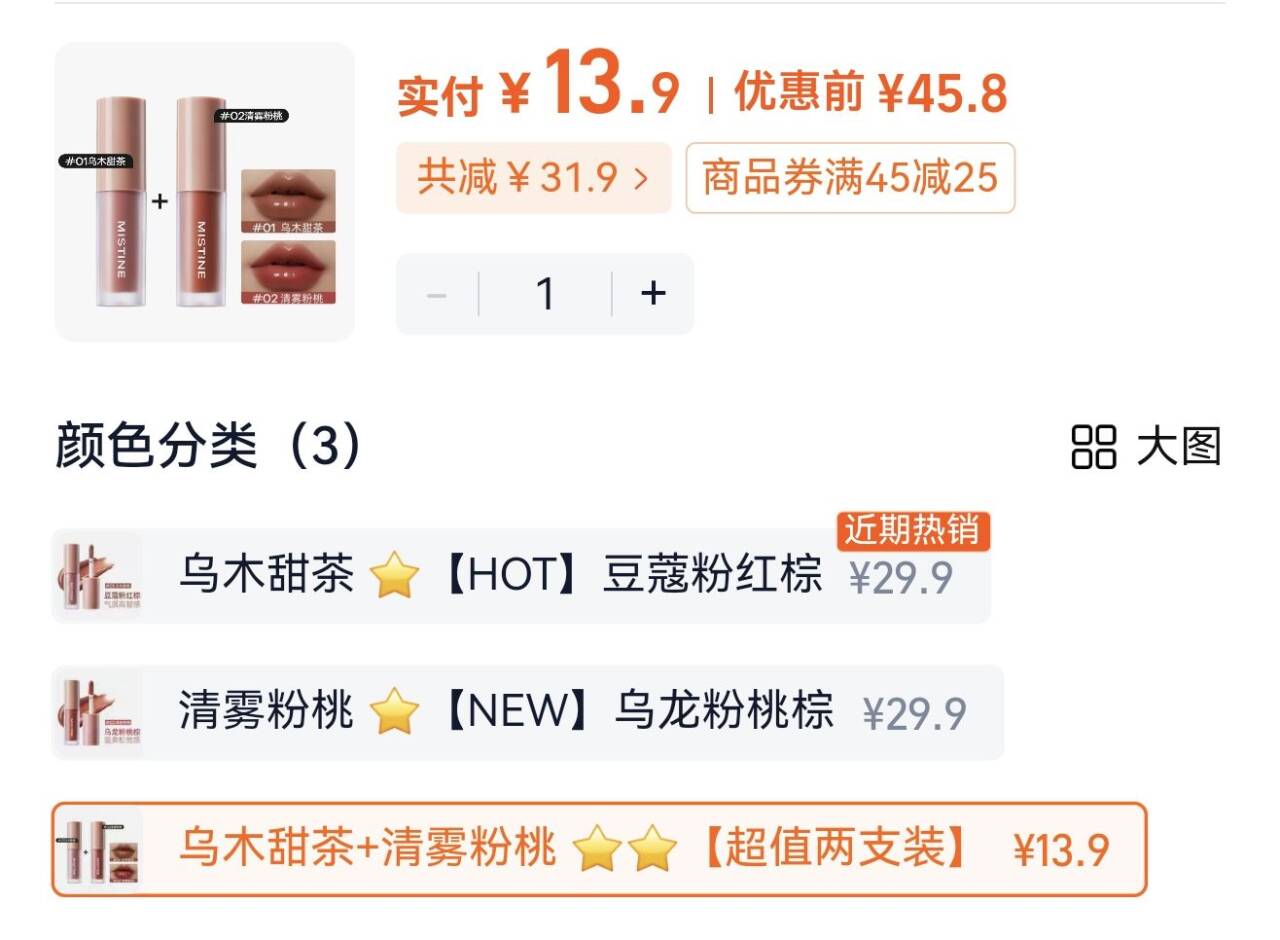Viewport: 1280px width, 940px height.
Task: Click the #02 清雾粉桃 lip swatch
Action: pyautogui.click(x=288, y=272)
